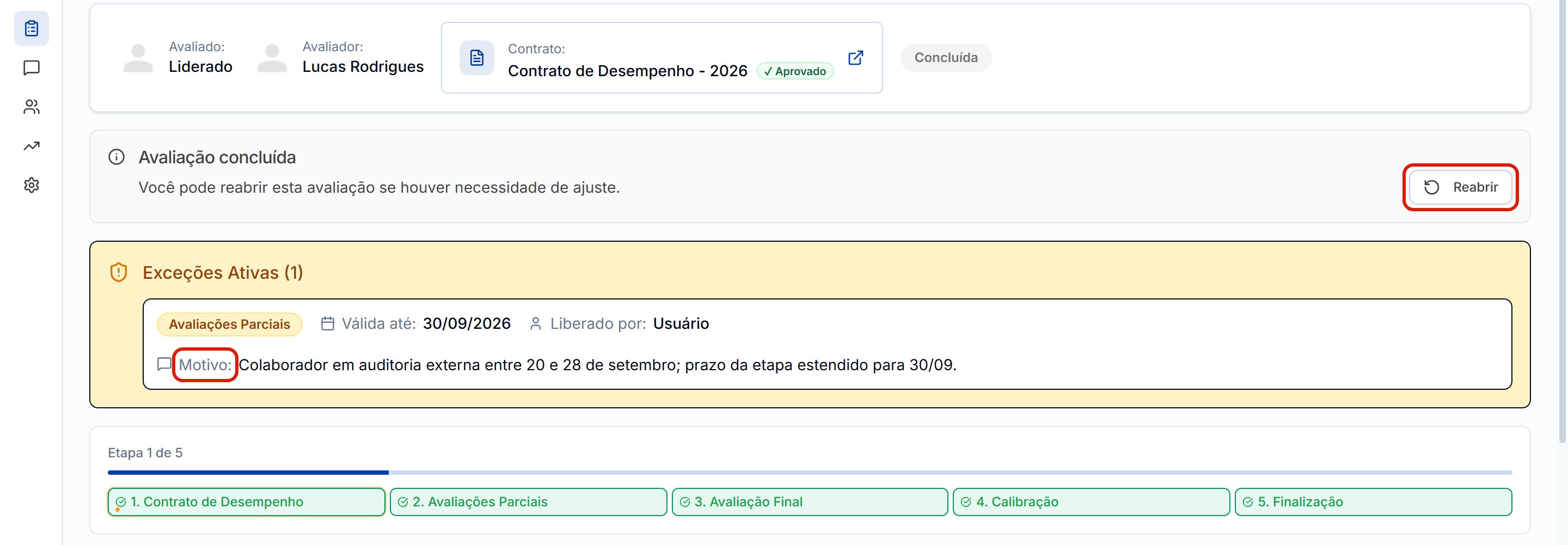
Task: Select step 5. Finalização
Action: (1373, 502)
